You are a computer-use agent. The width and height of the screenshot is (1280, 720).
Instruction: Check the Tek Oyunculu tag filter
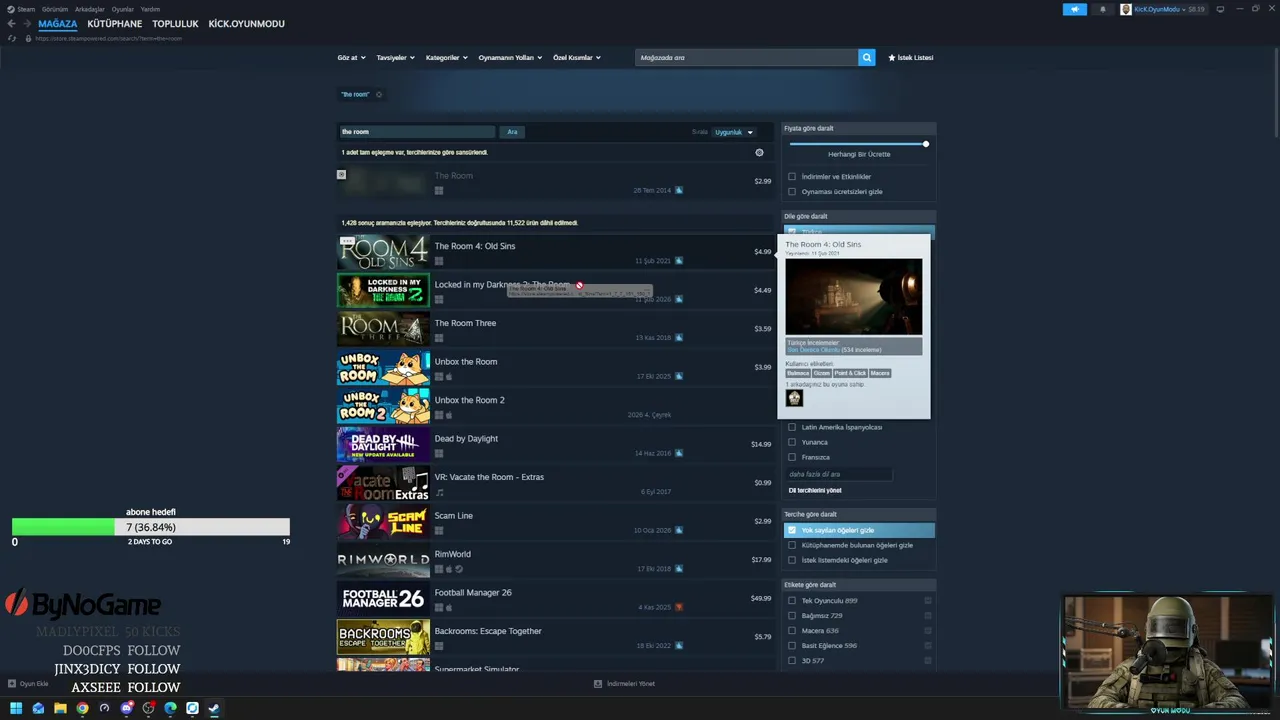pyautogui.click(x=792, y=600)
